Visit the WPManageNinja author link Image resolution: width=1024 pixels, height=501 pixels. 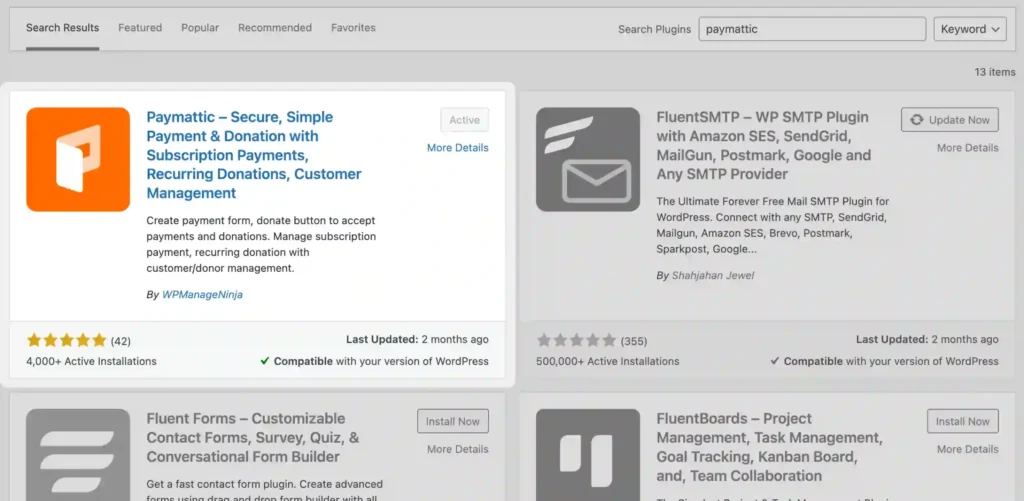point(202,295)
